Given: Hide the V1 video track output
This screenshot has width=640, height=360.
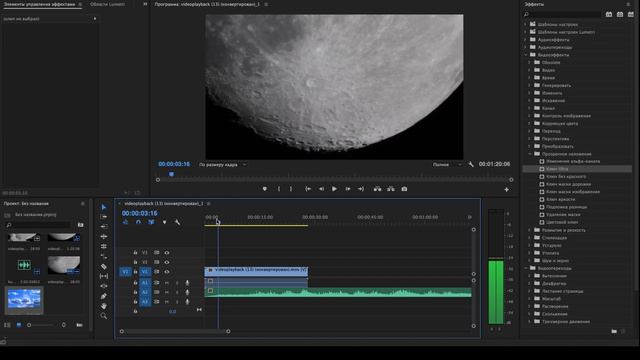Looking at the screenshot, I should [167, 272].
